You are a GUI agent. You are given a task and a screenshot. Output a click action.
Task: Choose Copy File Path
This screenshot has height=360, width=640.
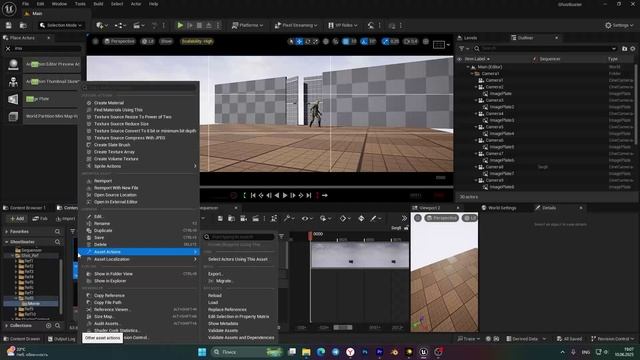pyautogui.click(x=108, y=302)
